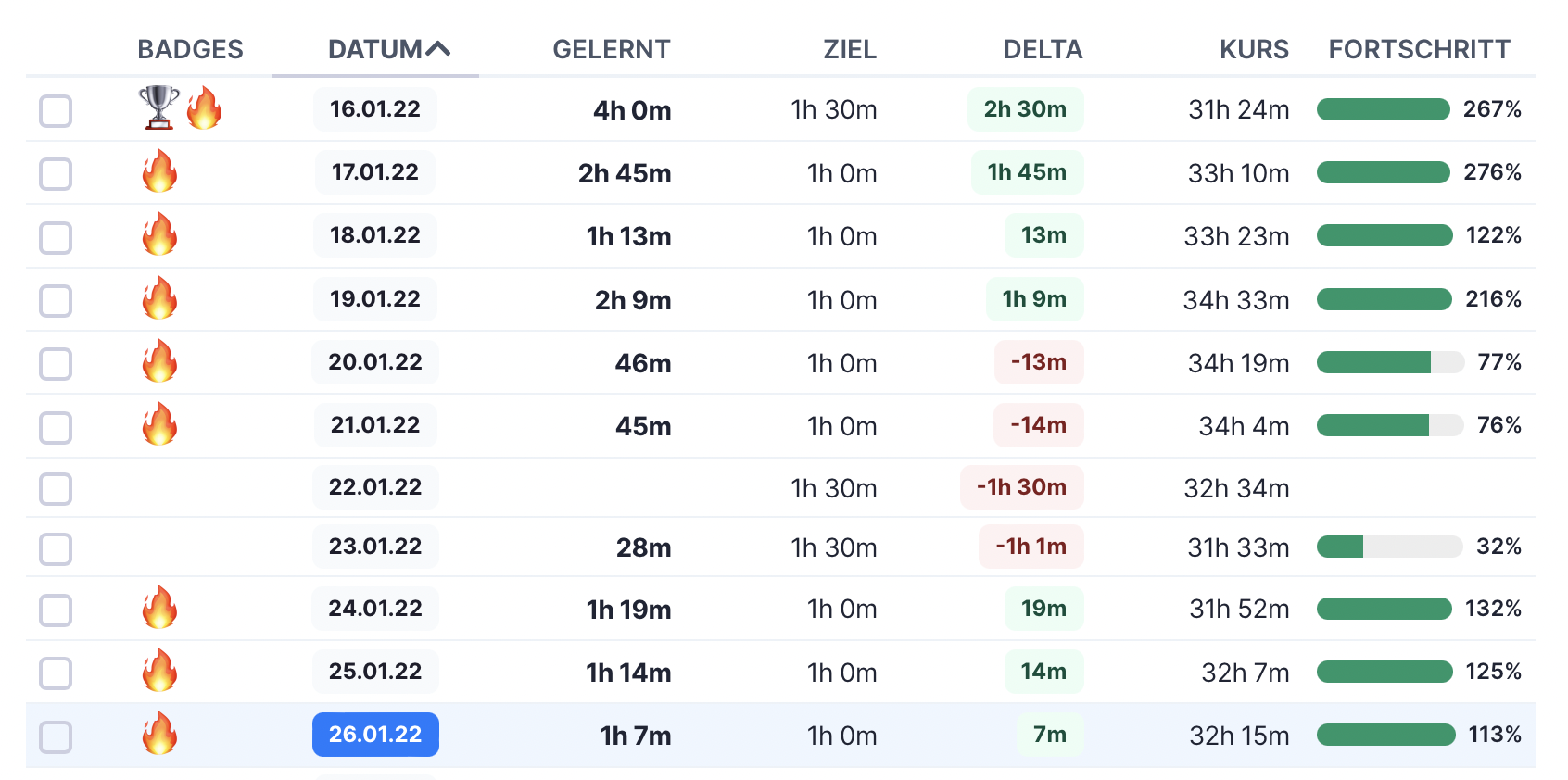Image resolution: width=1568 pixels, height=780 pixels.
Task: Sort by the FORTSCHRITT column header
Action: [1419, 49]
